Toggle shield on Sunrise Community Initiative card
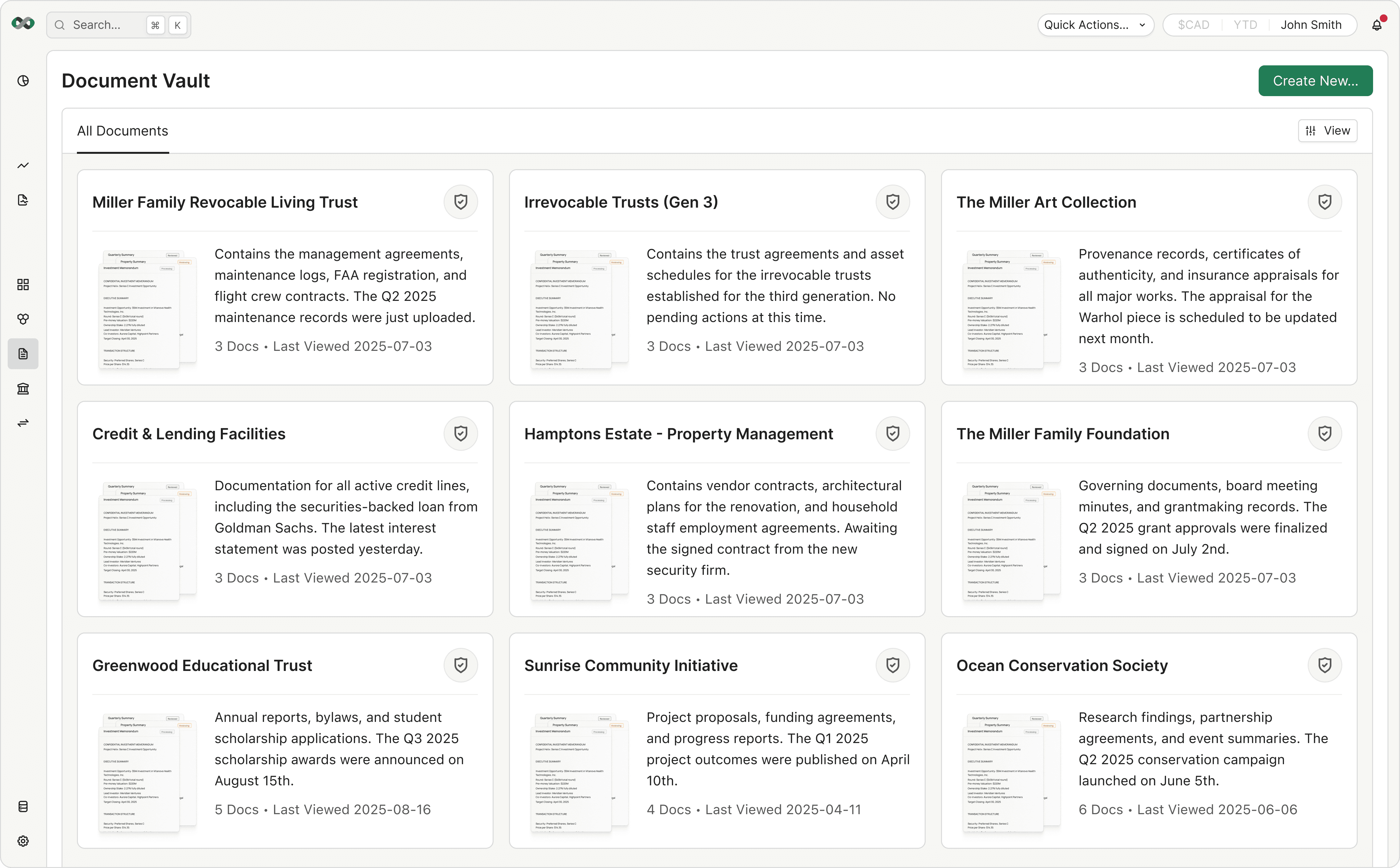Image resolution: width=1400 pixels, height=868 pixels. click(892, 665)
